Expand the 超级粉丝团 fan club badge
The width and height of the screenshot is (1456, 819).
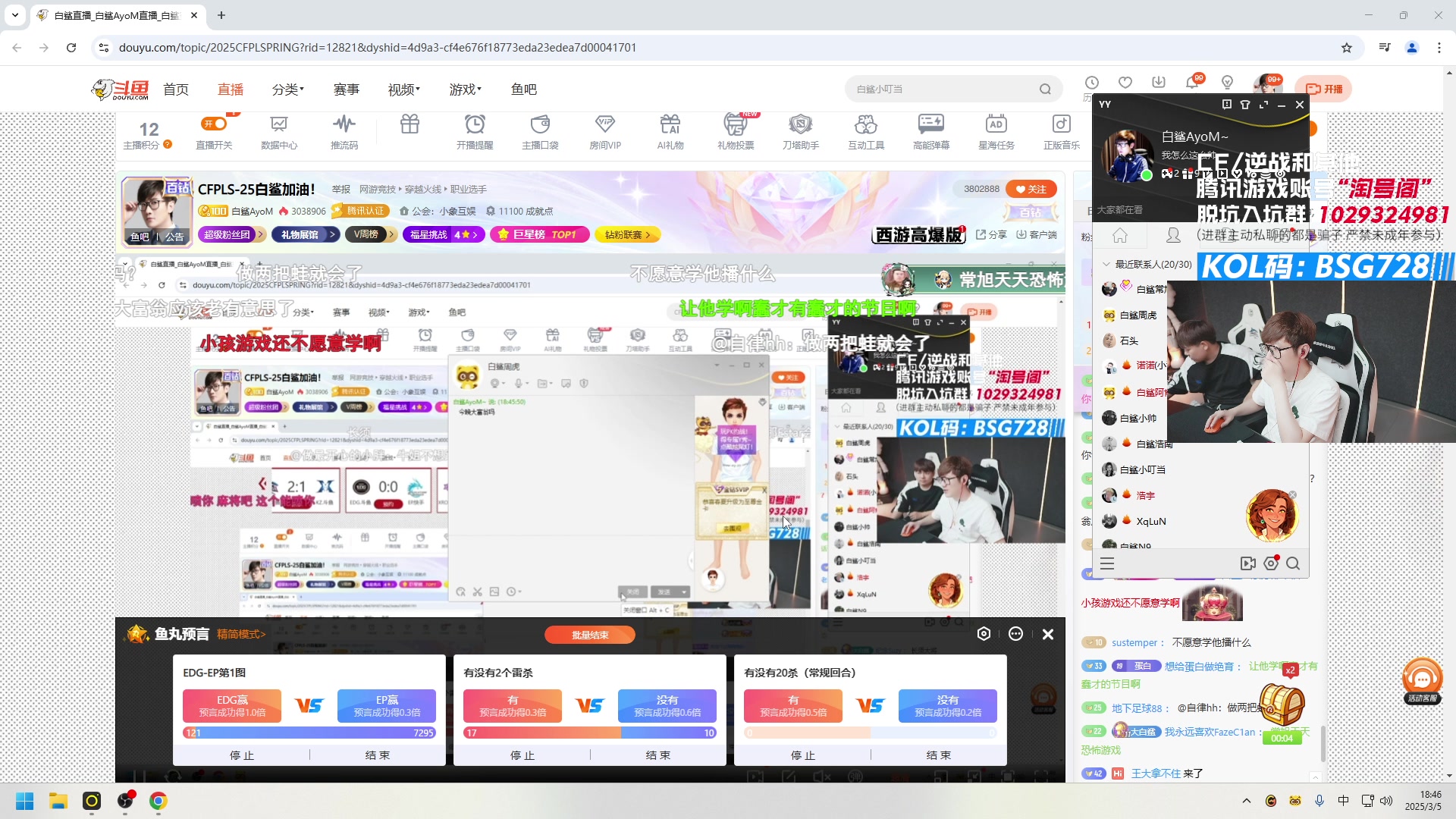(232, 235)
